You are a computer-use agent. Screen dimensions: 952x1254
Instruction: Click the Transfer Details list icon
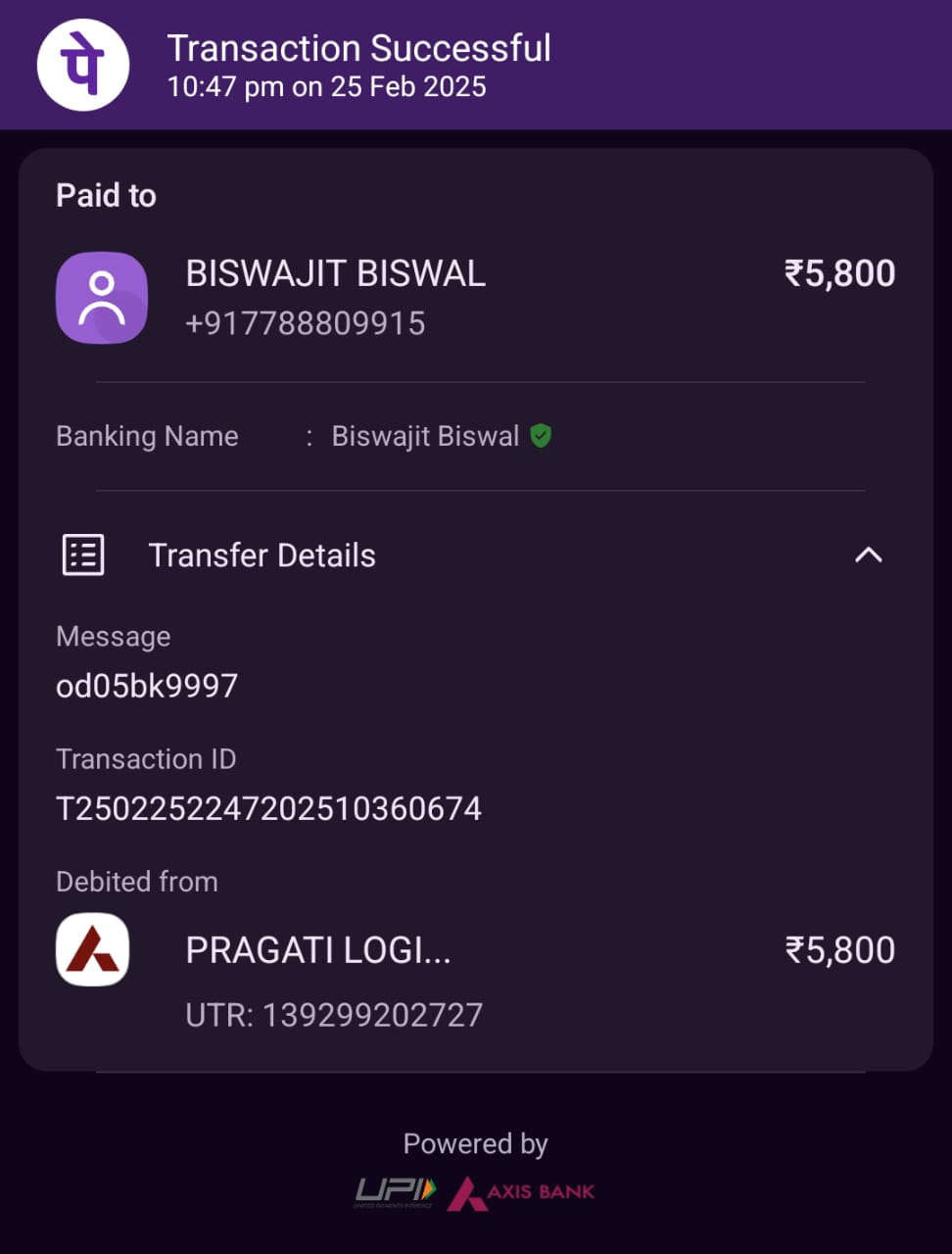click(83, 555)
